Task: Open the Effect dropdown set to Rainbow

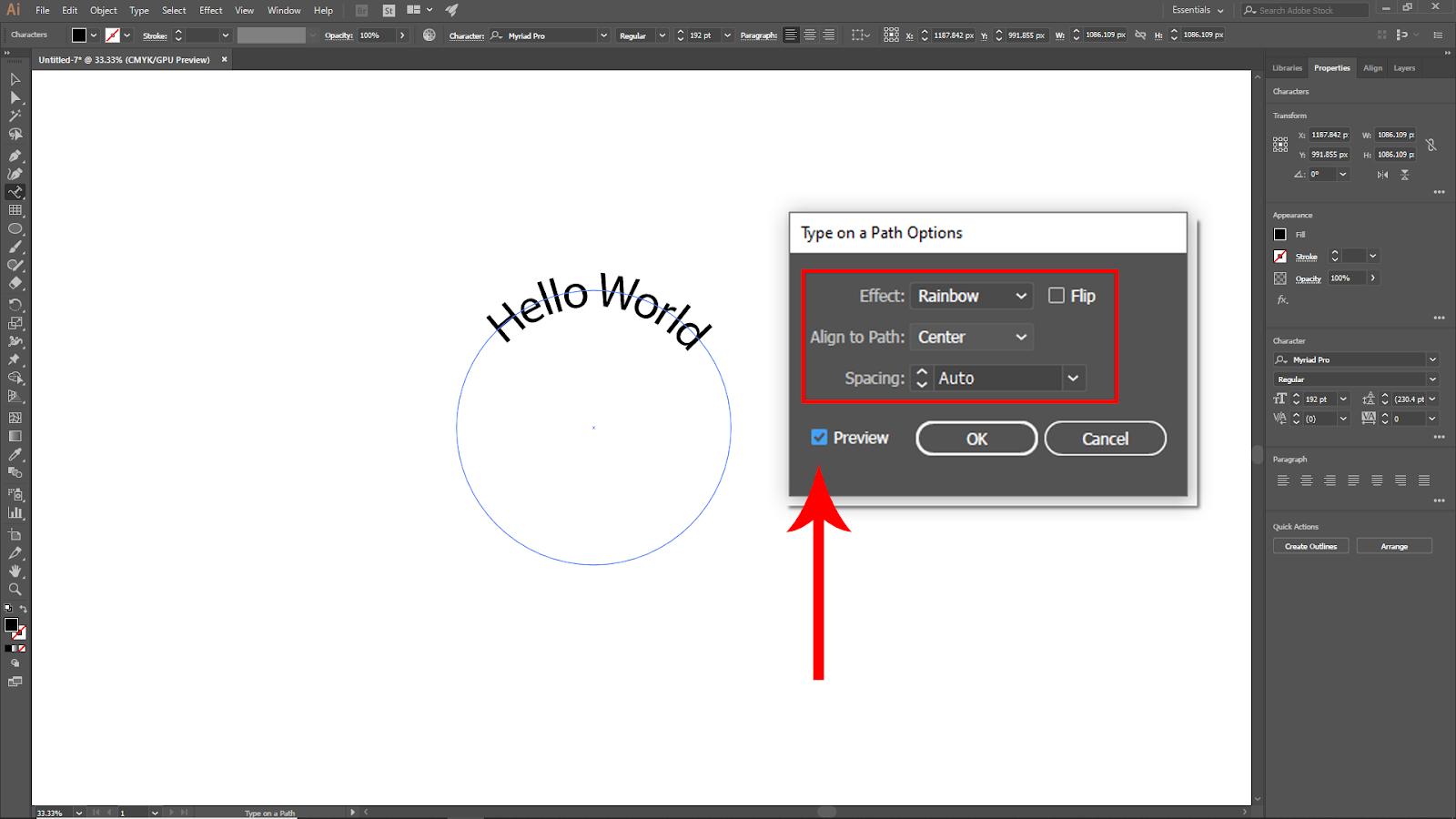Action: 971,296
